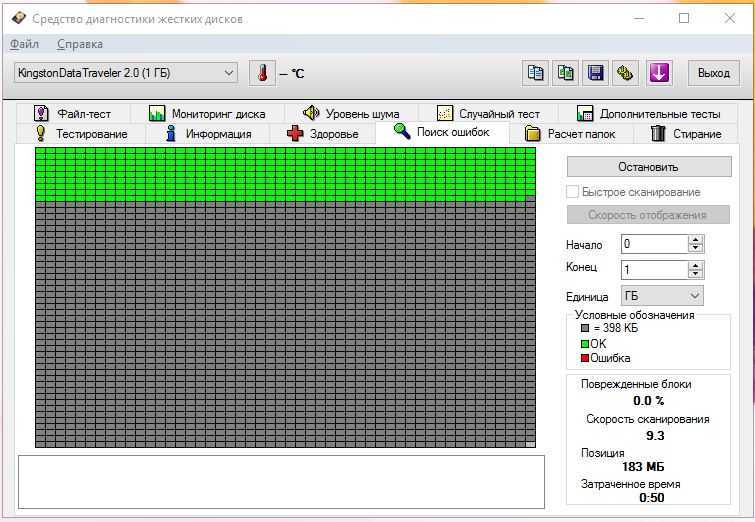Decrease the Начало value with down arrow
Image resolution: width=755 pixels, height=522 pixels.
696,248
